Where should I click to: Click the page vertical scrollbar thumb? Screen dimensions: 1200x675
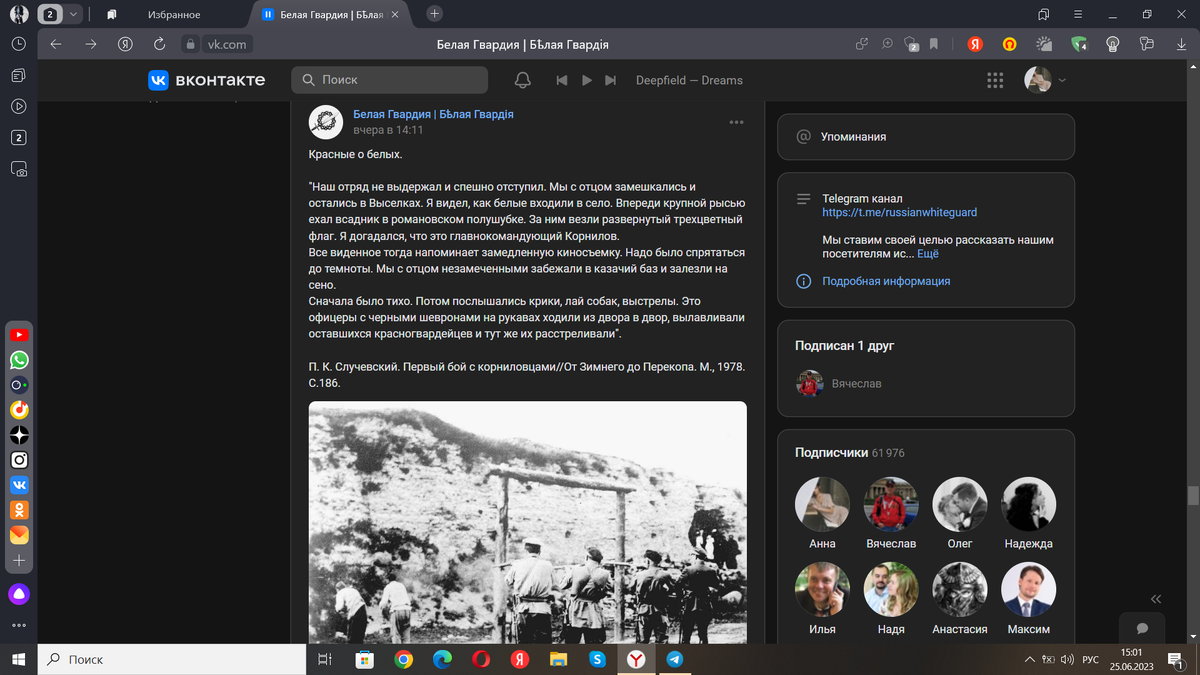1193,495
